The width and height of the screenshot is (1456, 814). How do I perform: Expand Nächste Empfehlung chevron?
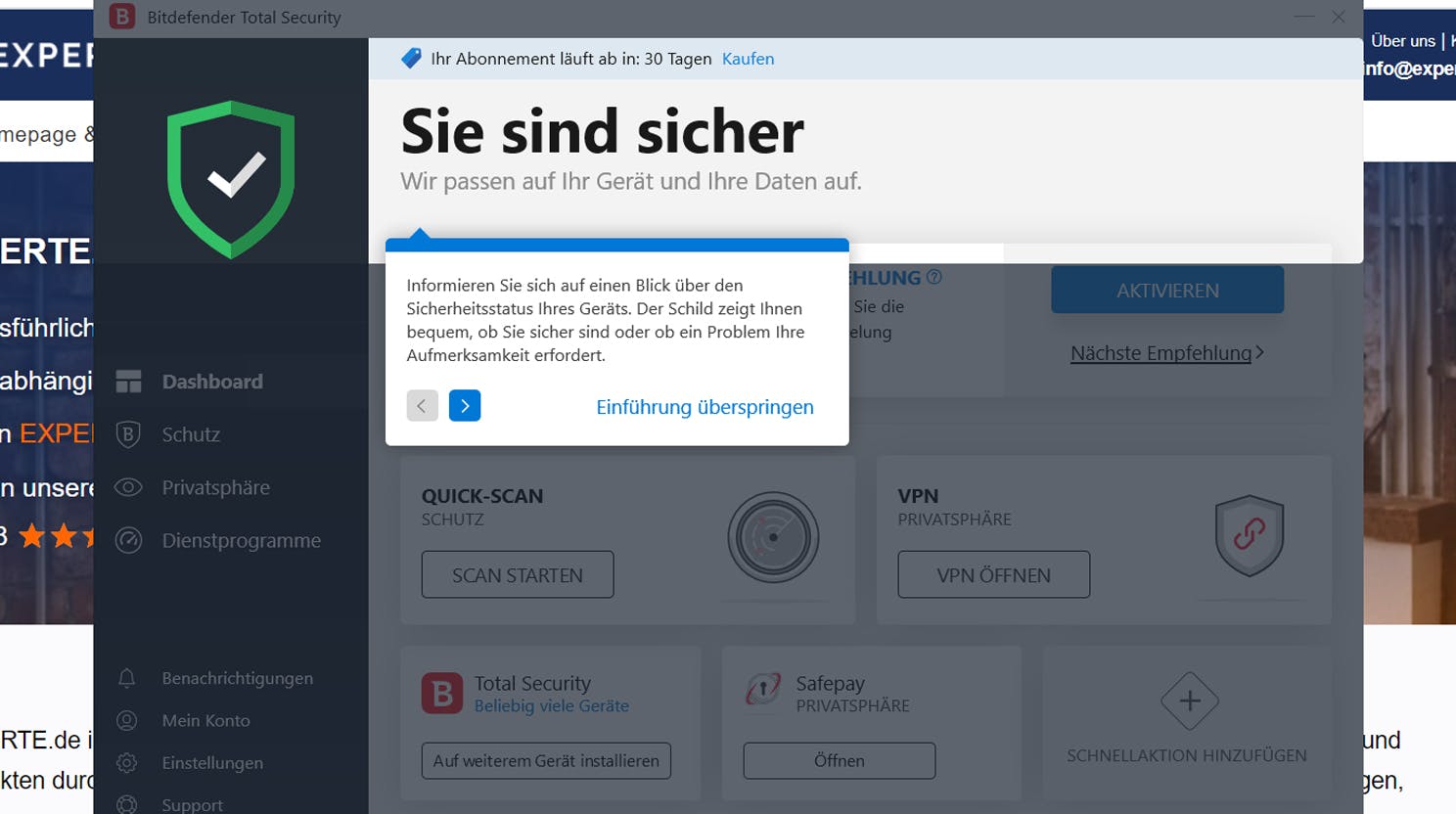pos(1259,352)
